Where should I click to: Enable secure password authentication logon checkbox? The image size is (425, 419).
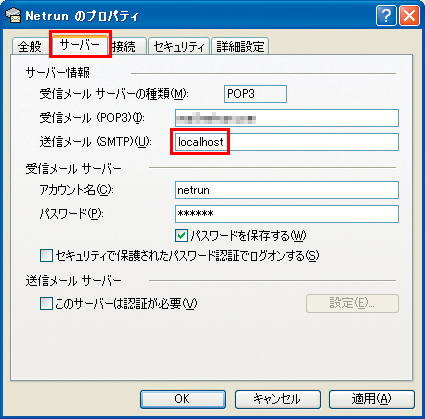pyautogui.click(x=46, y=256)
